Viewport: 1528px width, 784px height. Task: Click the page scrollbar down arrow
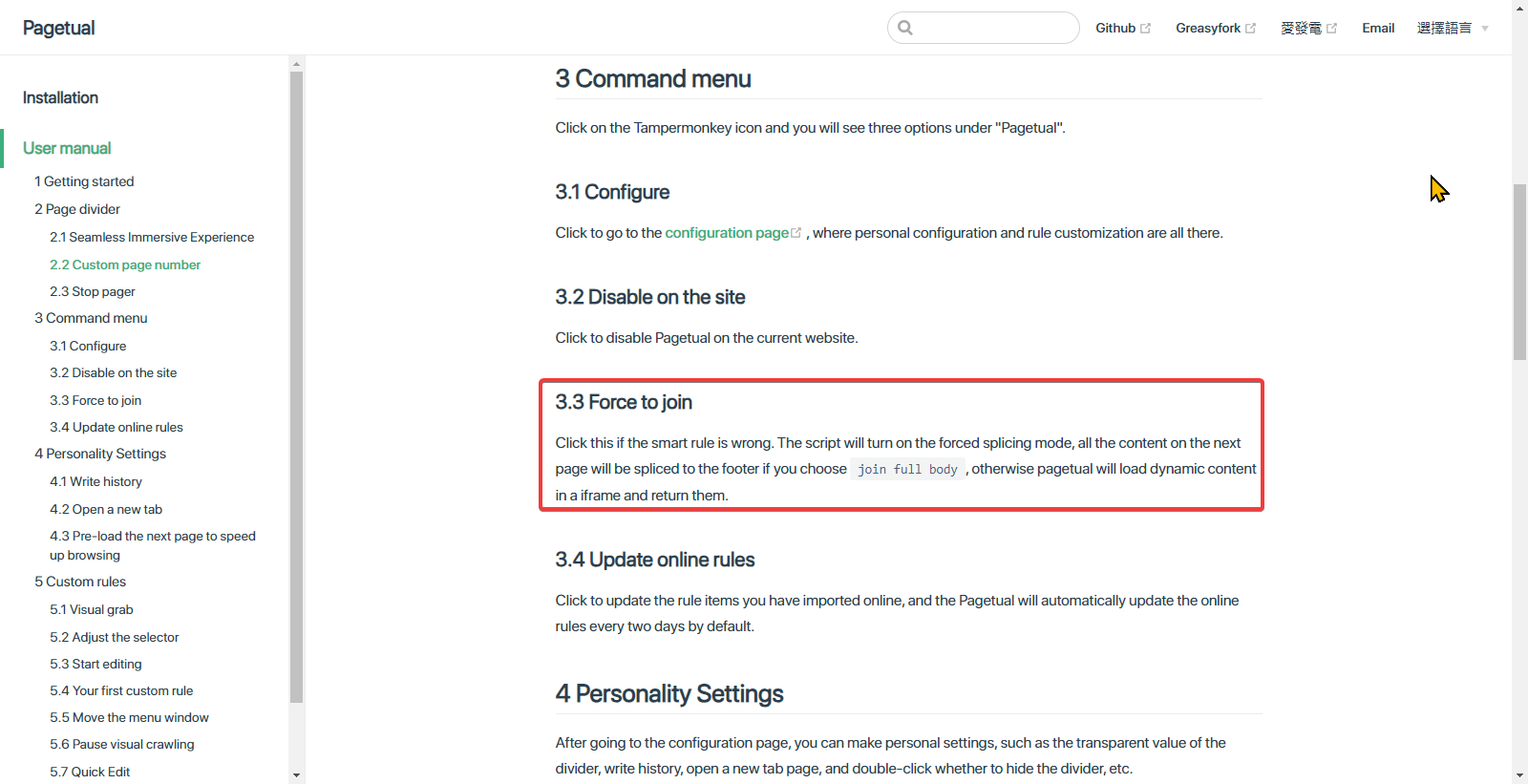[1519, 776]
